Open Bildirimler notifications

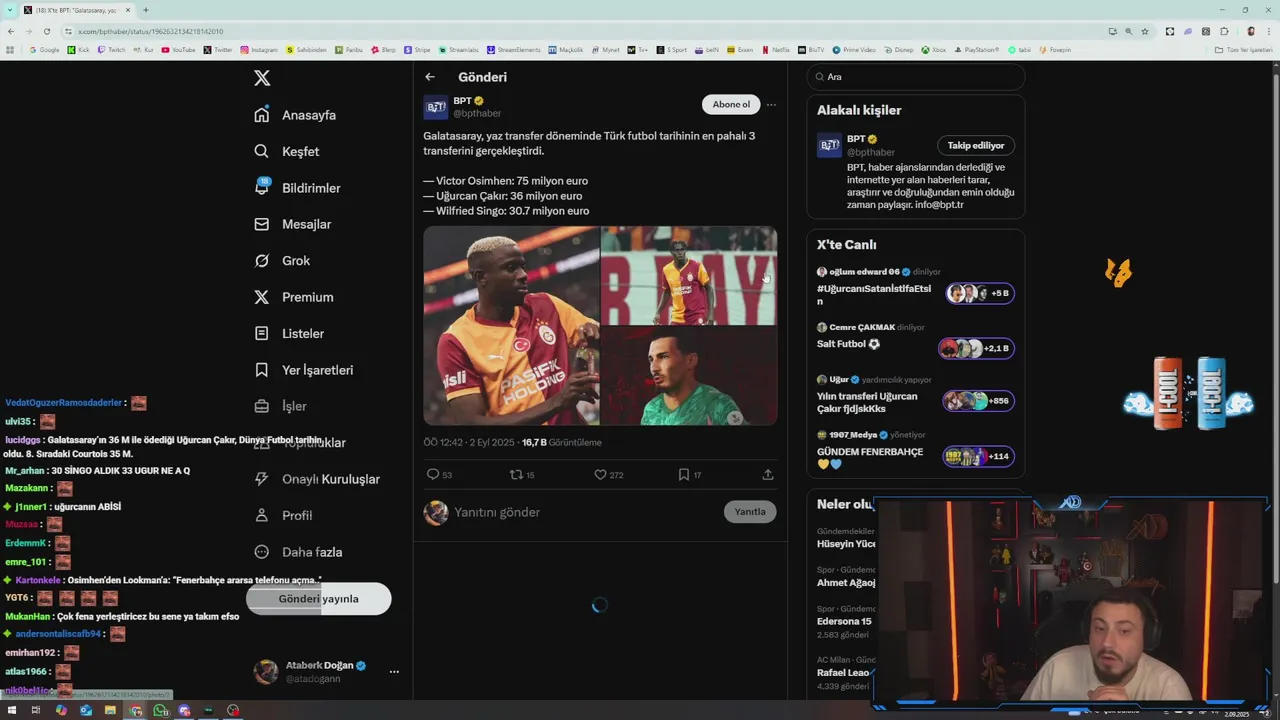point(297,188)
